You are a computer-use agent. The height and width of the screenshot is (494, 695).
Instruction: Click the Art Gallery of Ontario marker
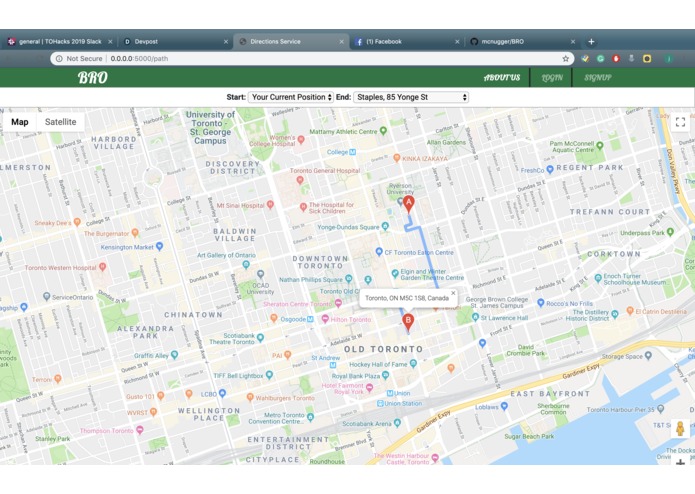pos(246,265)
